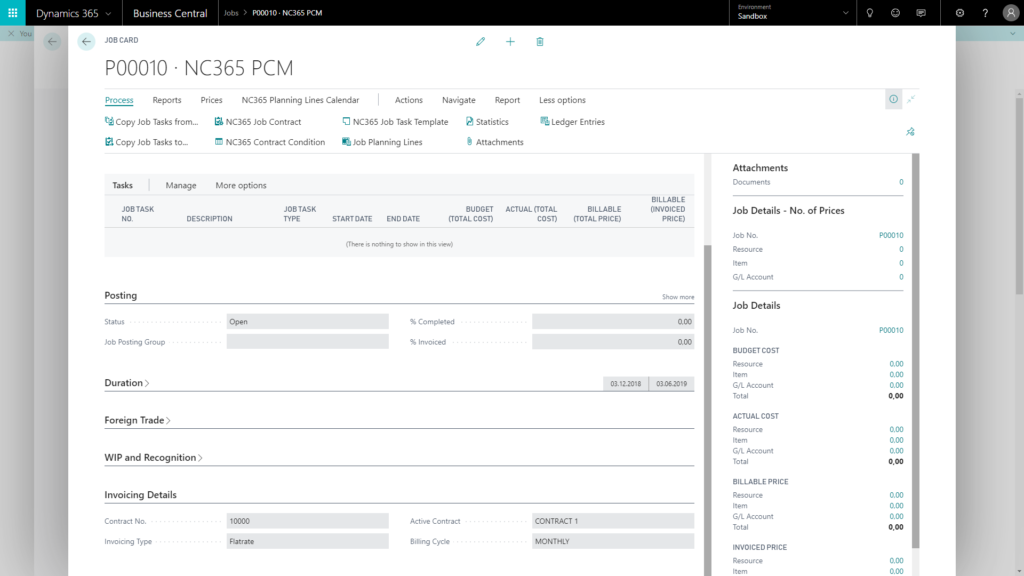Open the settings gear icon

(959, 12)
